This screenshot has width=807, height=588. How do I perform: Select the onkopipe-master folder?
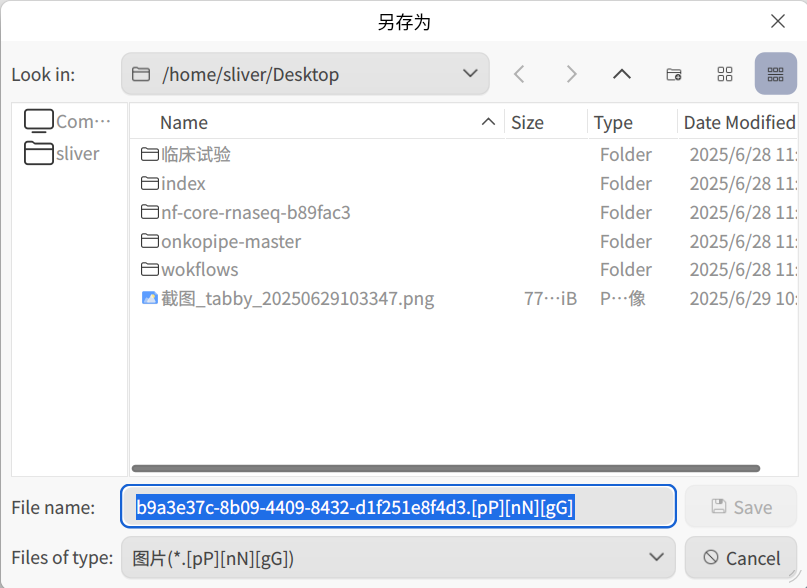coord(220,241)
